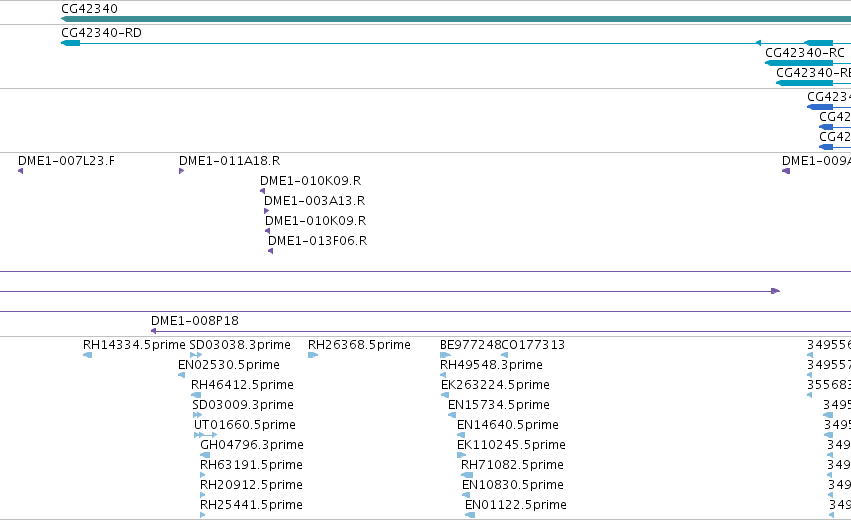851x520 pixels.
Task: Select EST RH25441.5prime
Action: click(251, 505)
